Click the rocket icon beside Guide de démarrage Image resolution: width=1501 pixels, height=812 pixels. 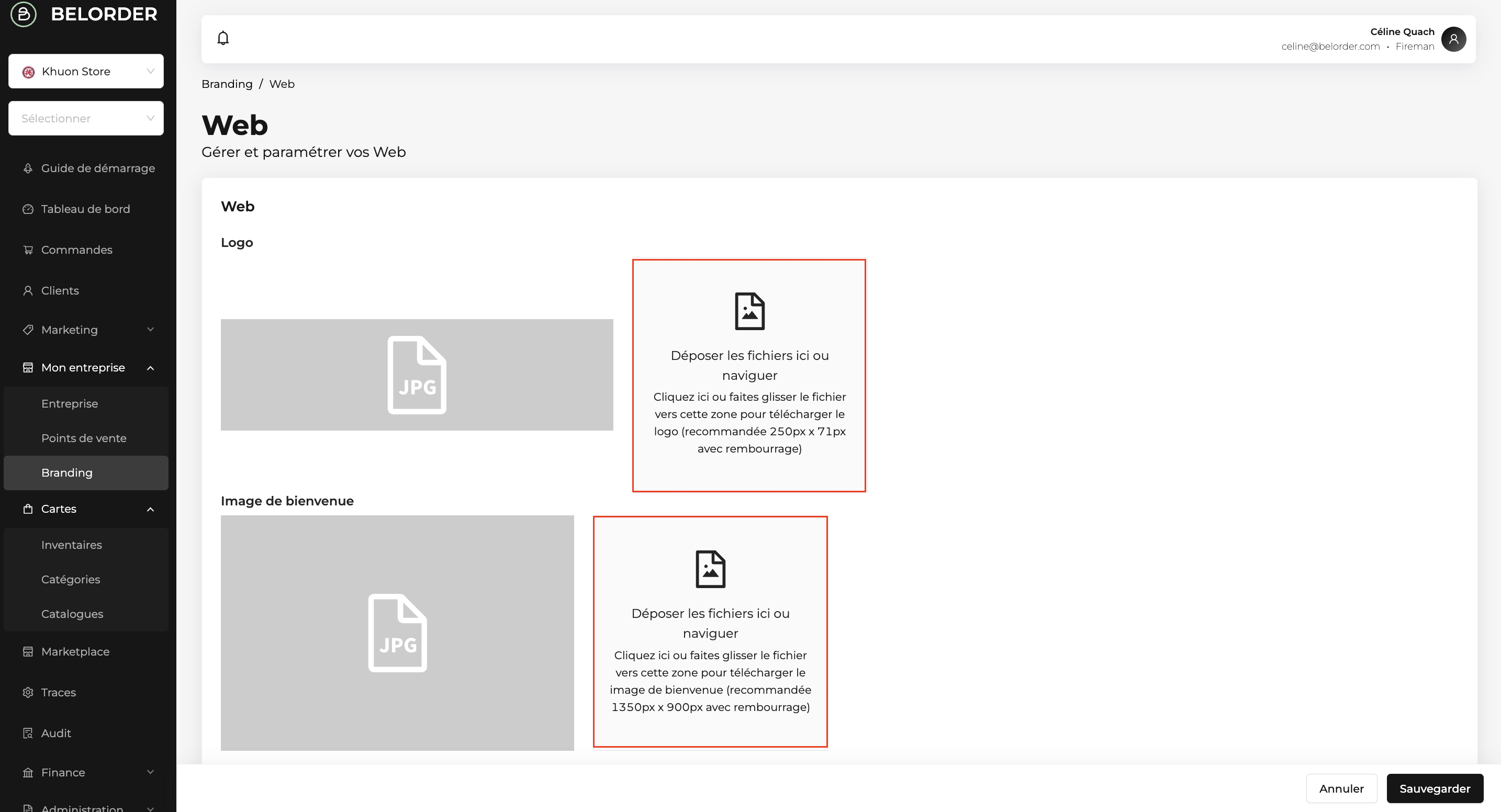click(x=28, y=168)
